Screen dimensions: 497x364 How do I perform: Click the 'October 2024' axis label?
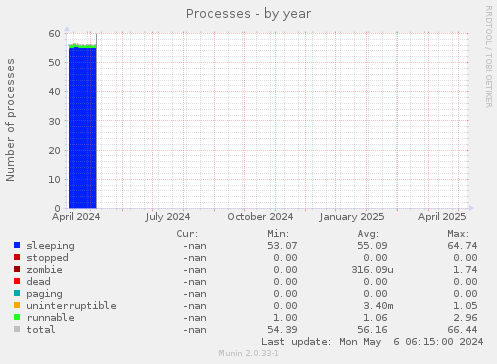click(260, 217)
